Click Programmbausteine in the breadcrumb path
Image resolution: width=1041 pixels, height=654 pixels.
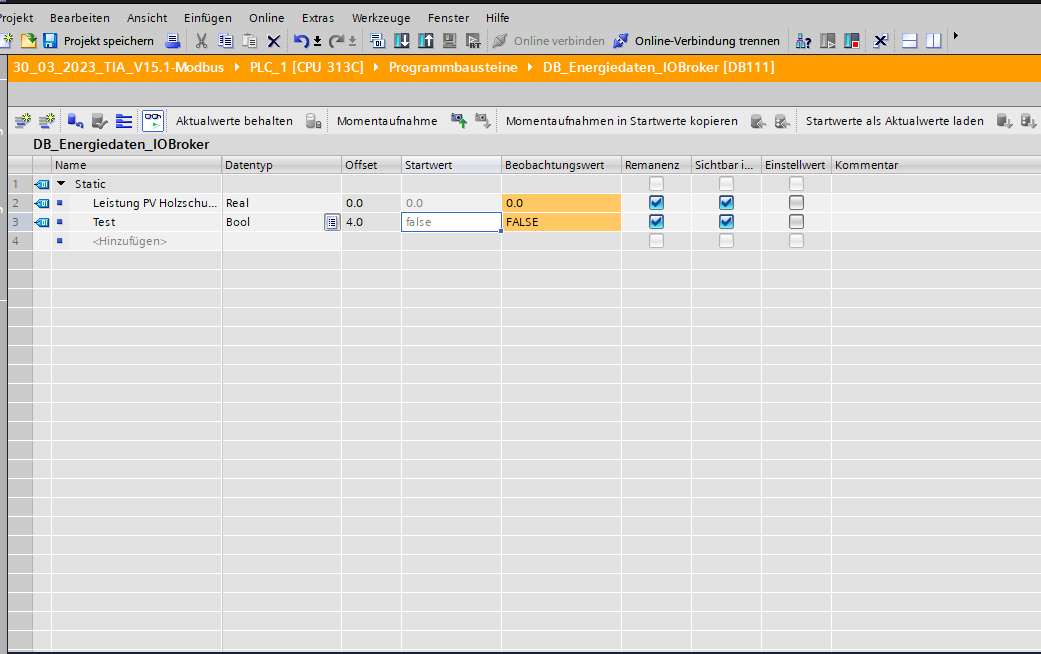[453, 68]
